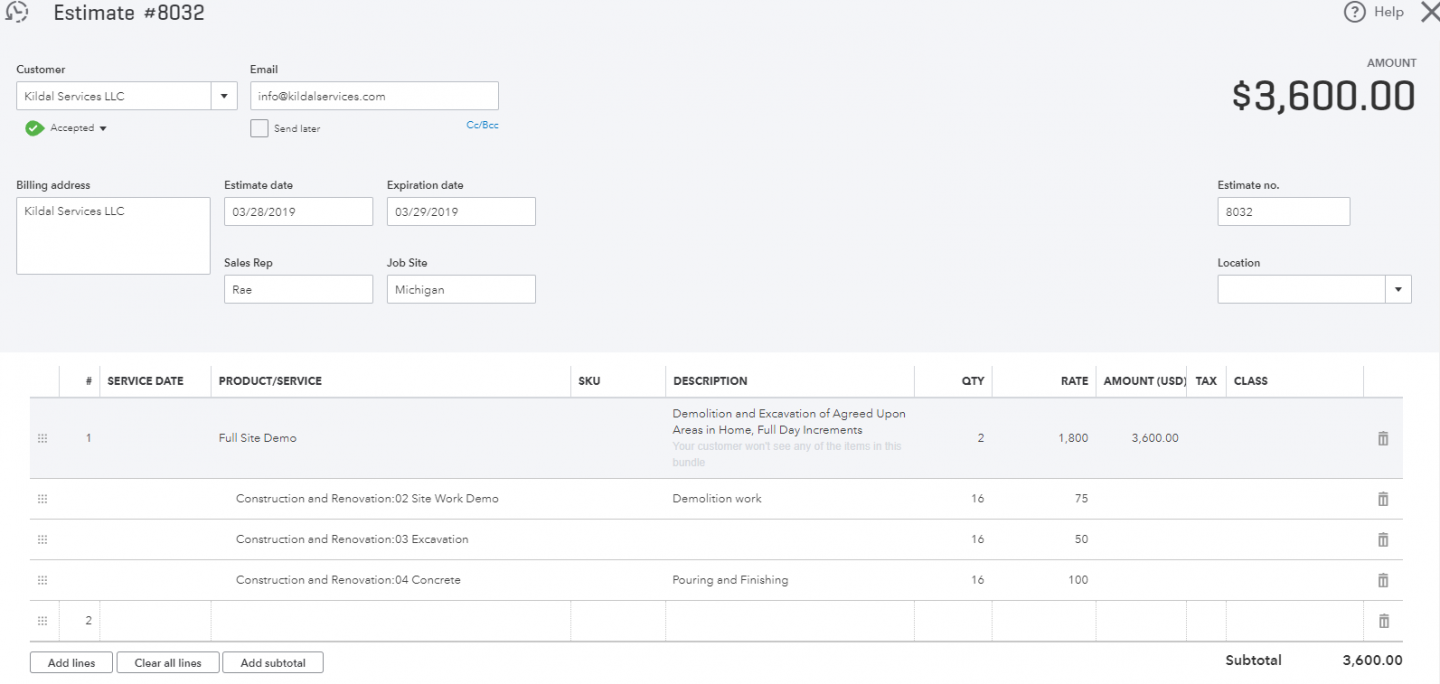This screenshot has width=1440, height=684.
Task: Delete the 02 Site Work Demo line
Action: [1383, 499]
